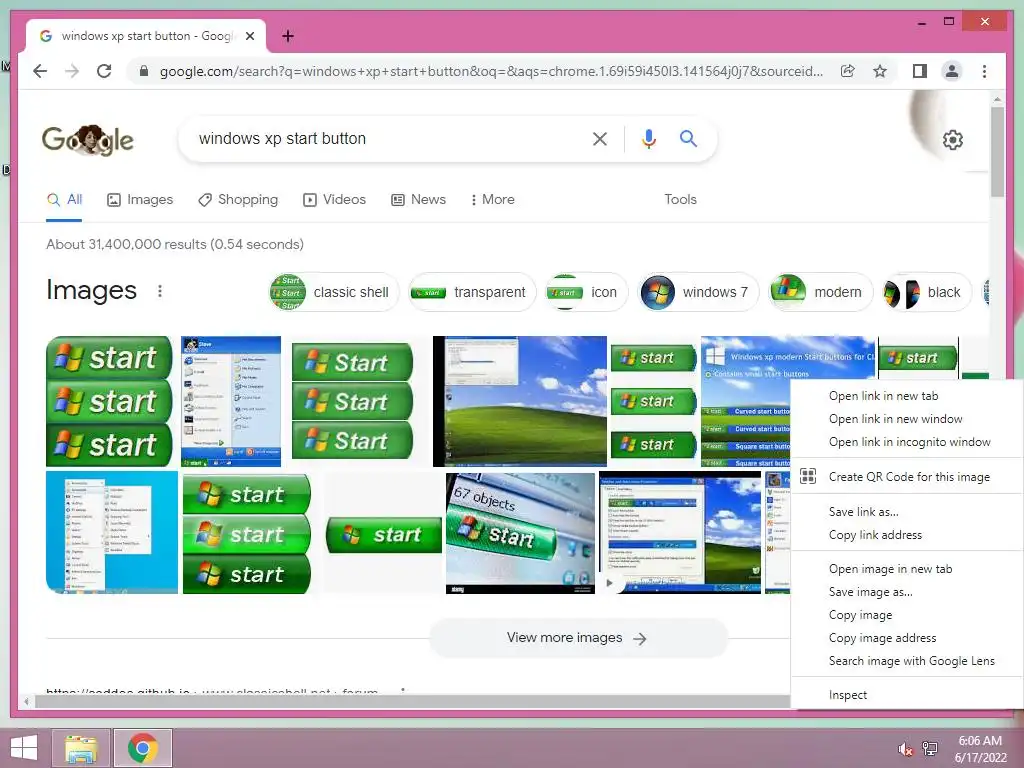
Task: Open the Chrome three-dot menu
Action: tap(984, 71)
